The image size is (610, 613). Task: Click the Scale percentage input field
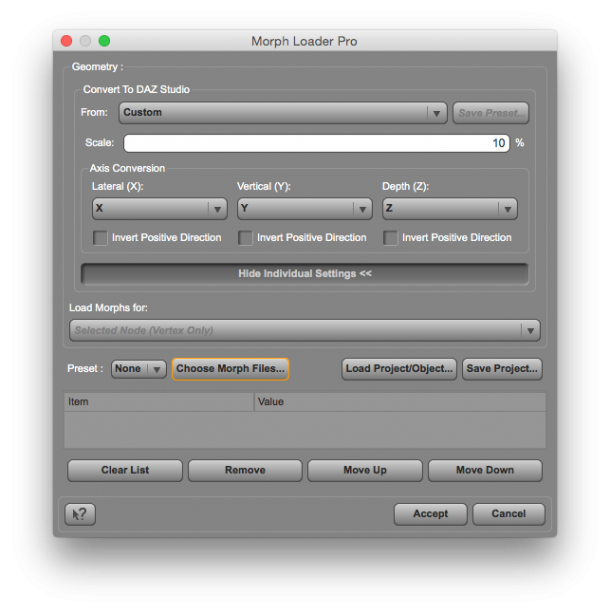tap(316, 143)
